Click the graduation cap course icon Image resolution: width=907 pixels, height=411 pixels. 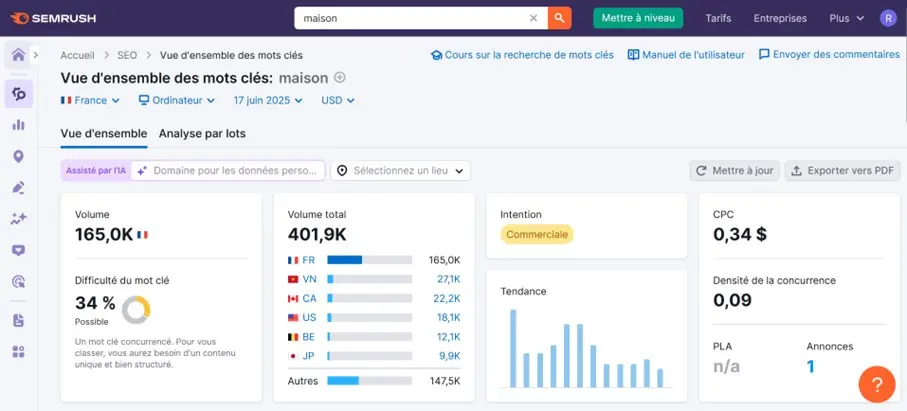point(436,55)
